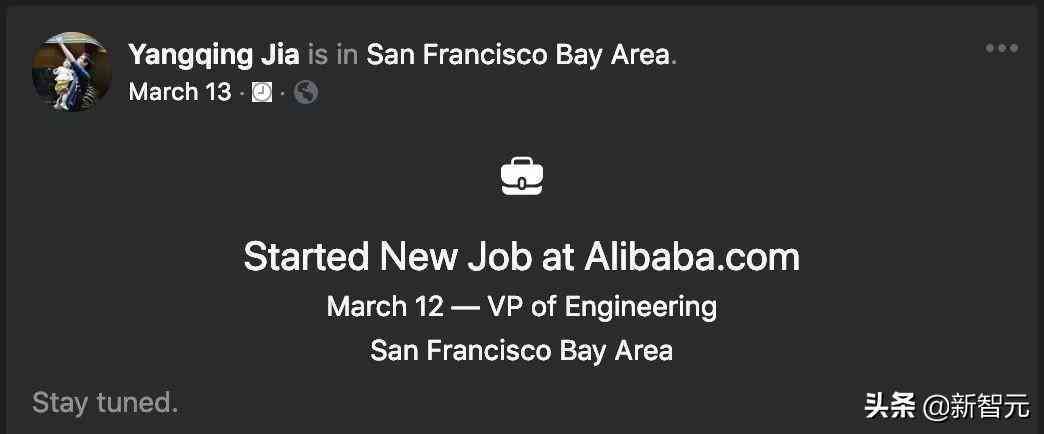Open San Francisco Bay Area link in header
1044x434 pixels.
pos(518,55)
